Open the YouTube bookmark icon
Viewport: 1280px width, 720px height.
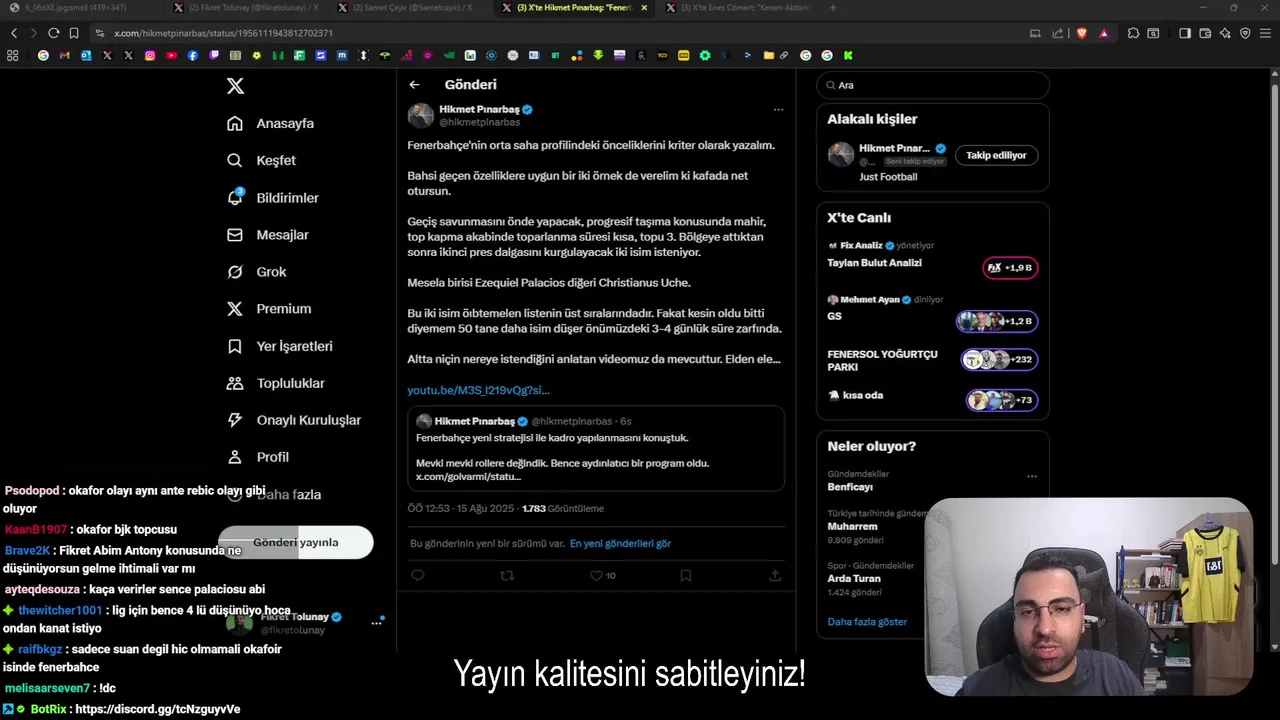(171, 55)
